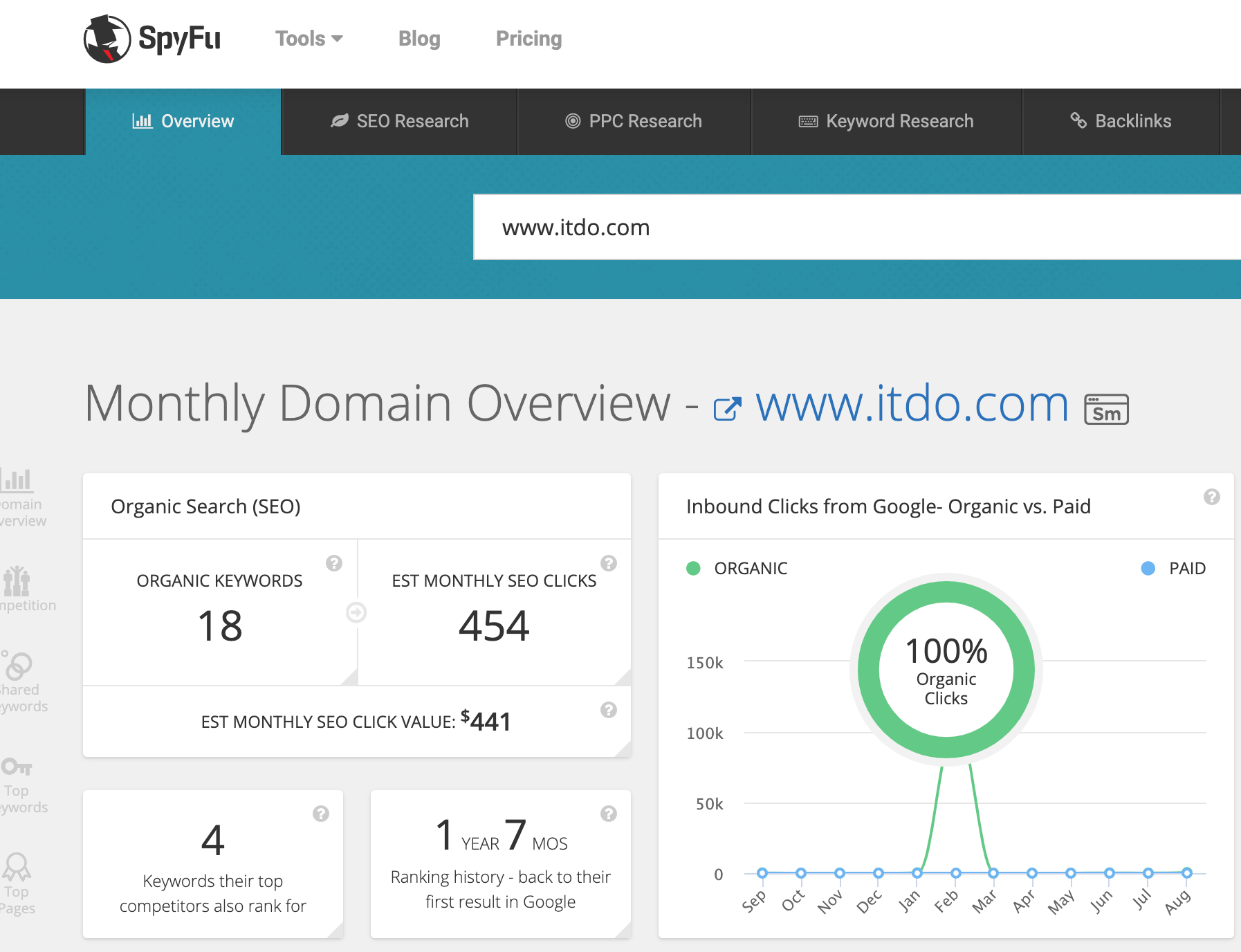Viewport: 1241px width, 952px height.
Task: Select the Overview tab
Action: click(x=183, y=121)
